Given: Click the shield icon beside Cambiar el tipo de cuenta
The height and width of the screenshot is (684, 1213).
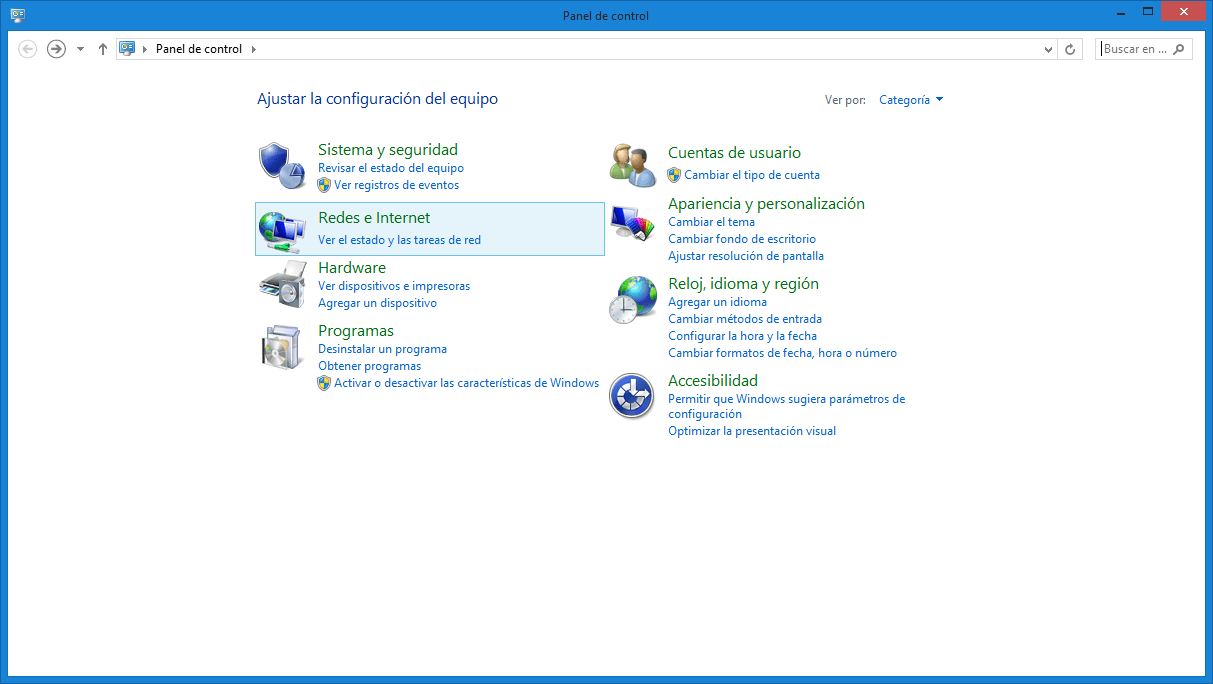Looking at the screenshot, I should click(674, 175).
